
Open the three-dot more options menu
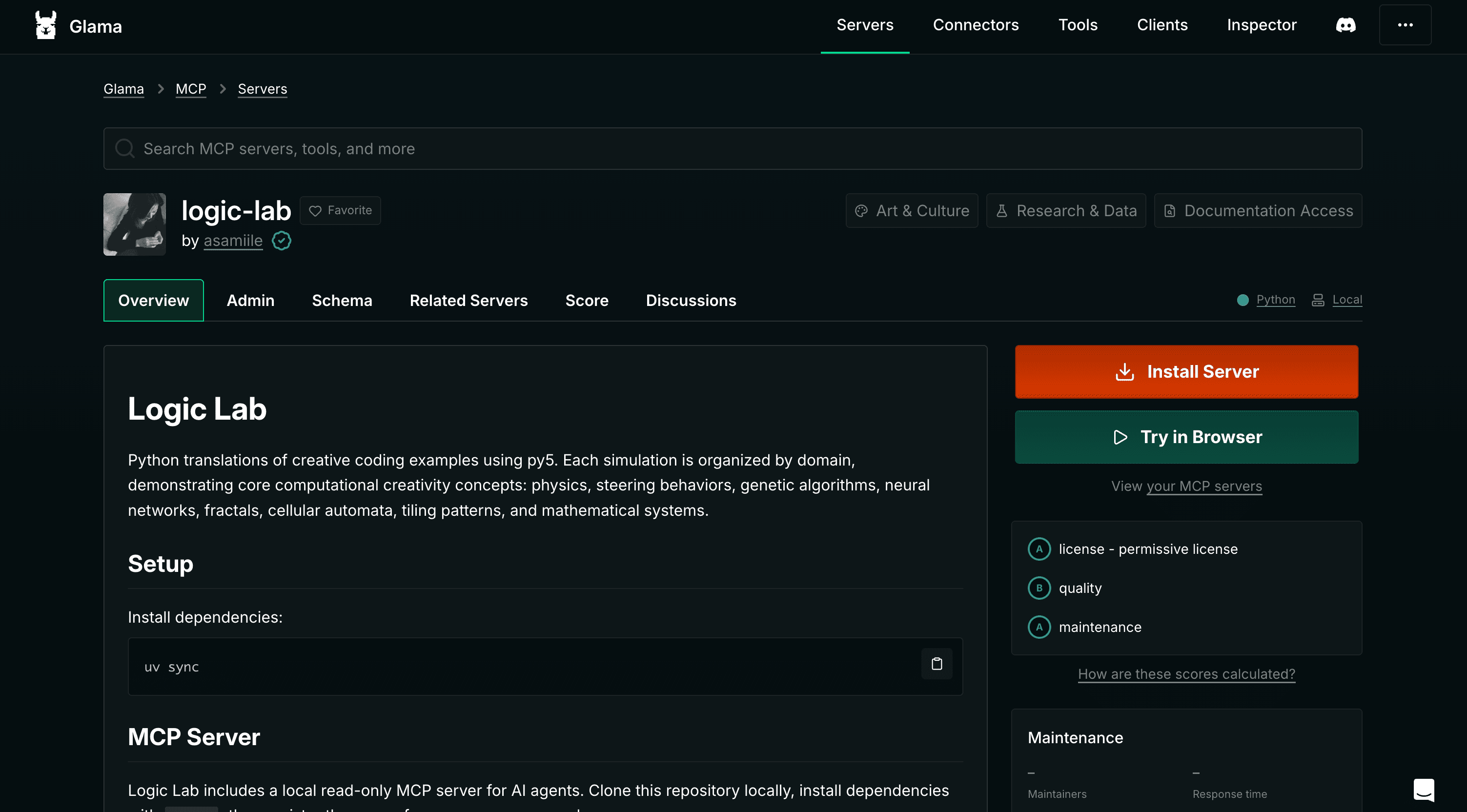[x=1405, y=25]
